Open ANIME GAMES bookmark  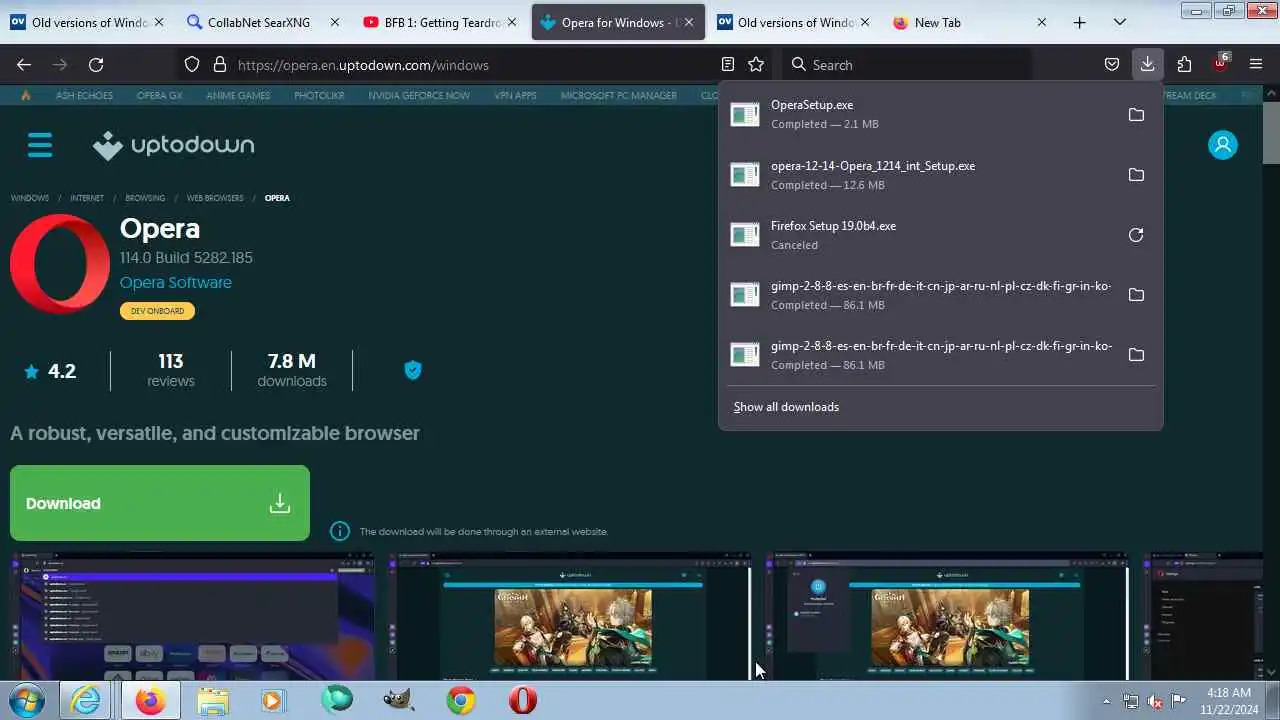click(x=238, y=95)
